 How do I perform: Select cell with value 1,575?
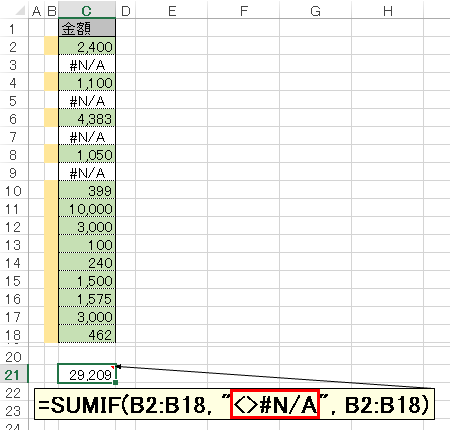click(87, 298)
